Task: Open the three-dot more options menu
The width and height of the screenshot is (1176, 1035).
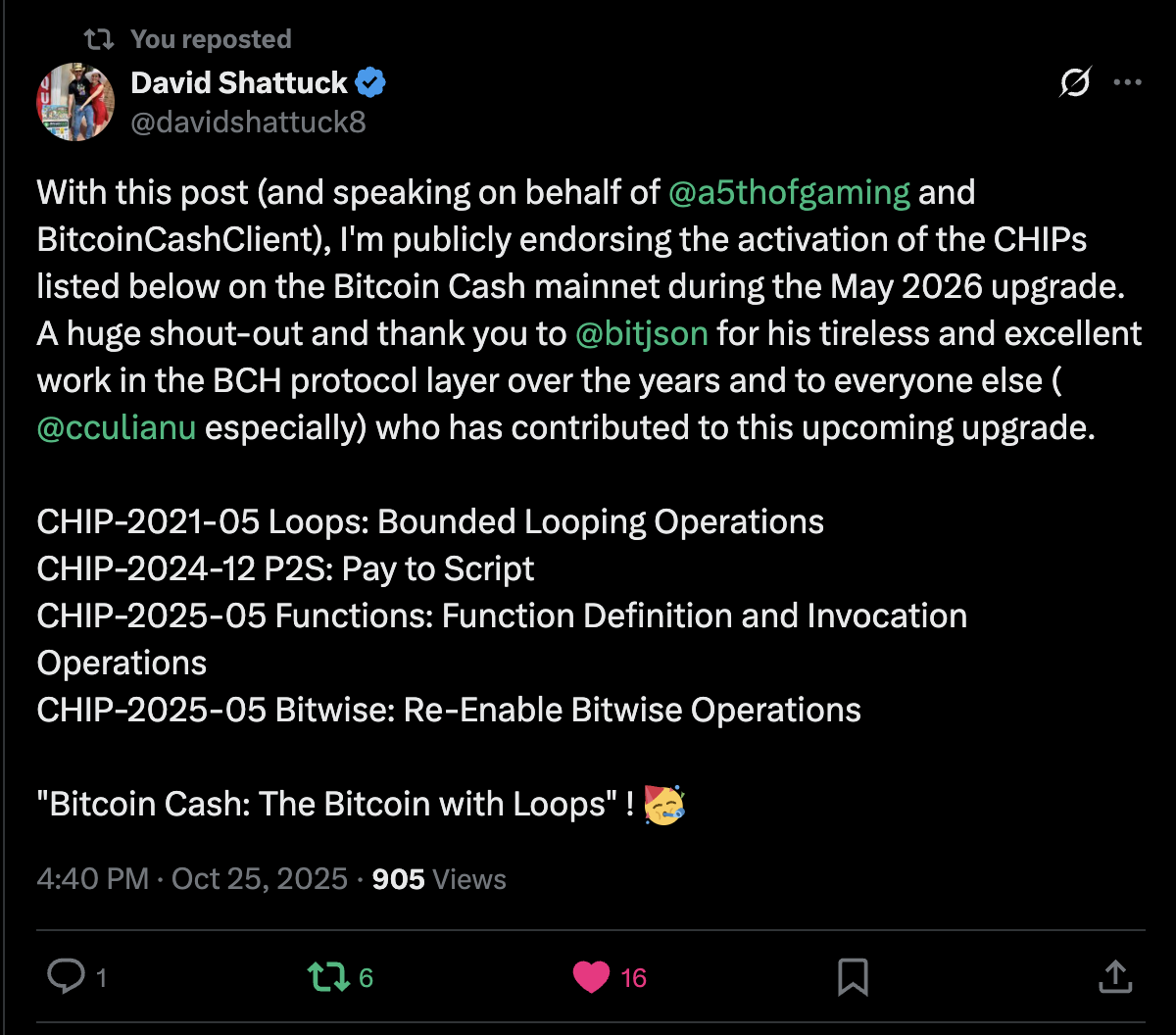Action: tap(1128, 84)
